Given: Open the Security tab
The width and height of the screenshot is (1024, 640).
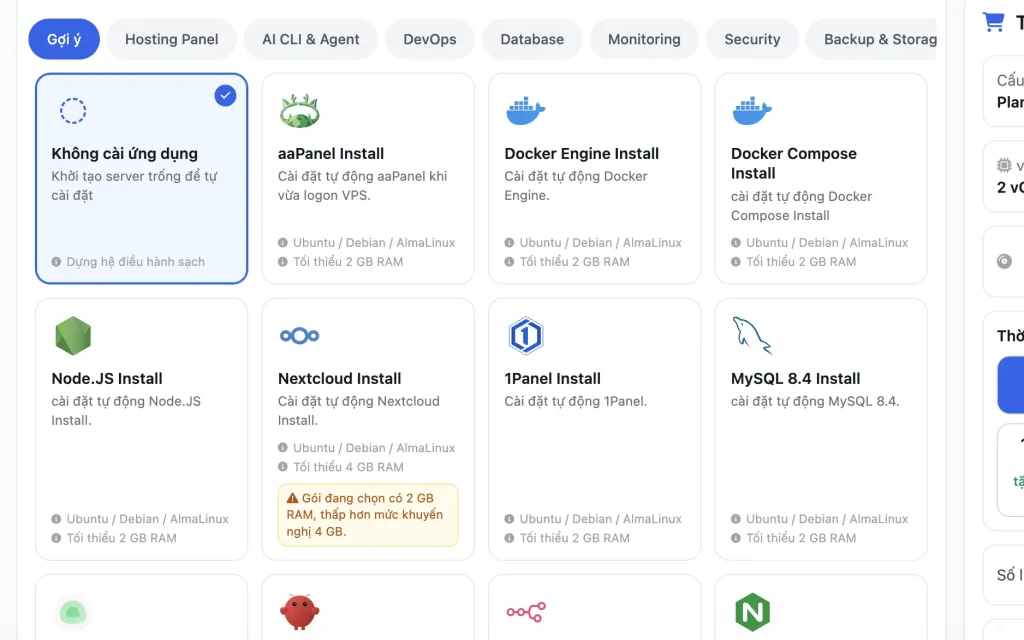Looking at the screenshot, I should point(752,39).
